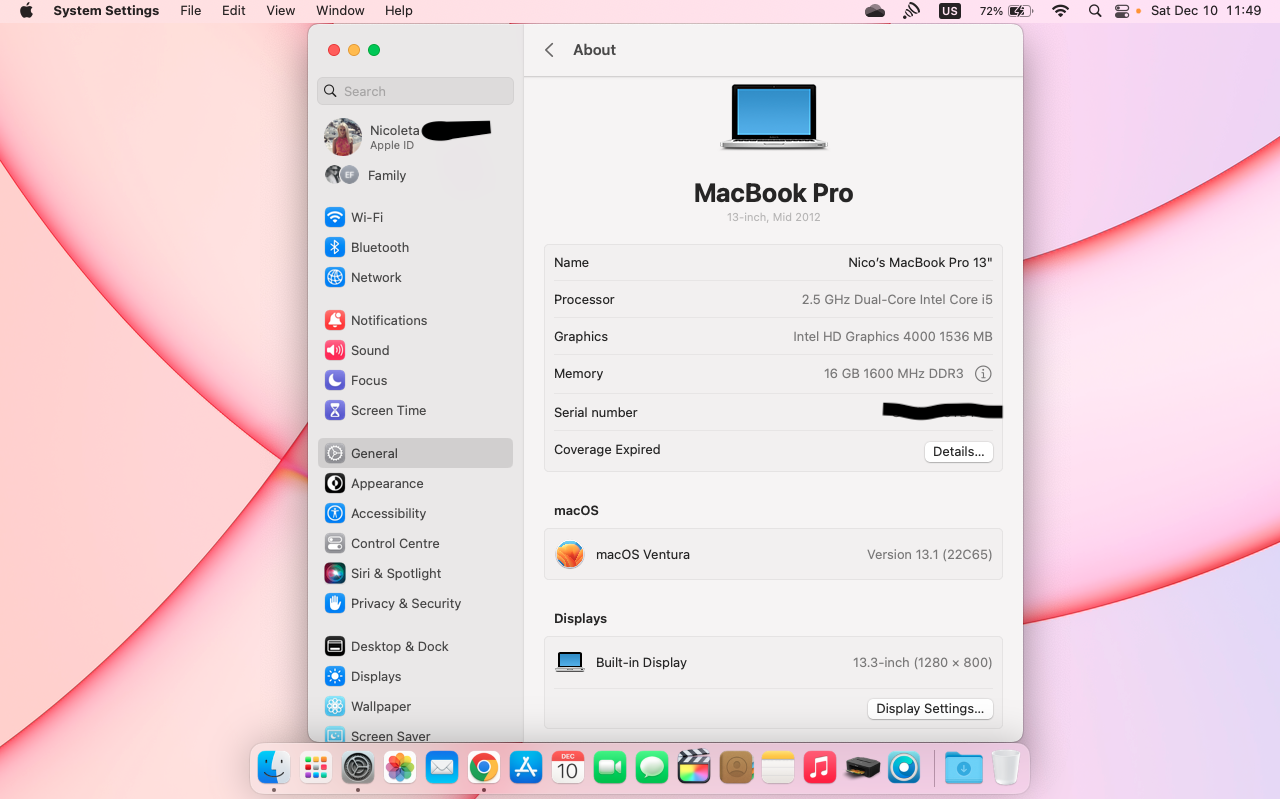
Task: Open the Trash in the Dock
Action: pyautogui.click(x=1006, y=768)
